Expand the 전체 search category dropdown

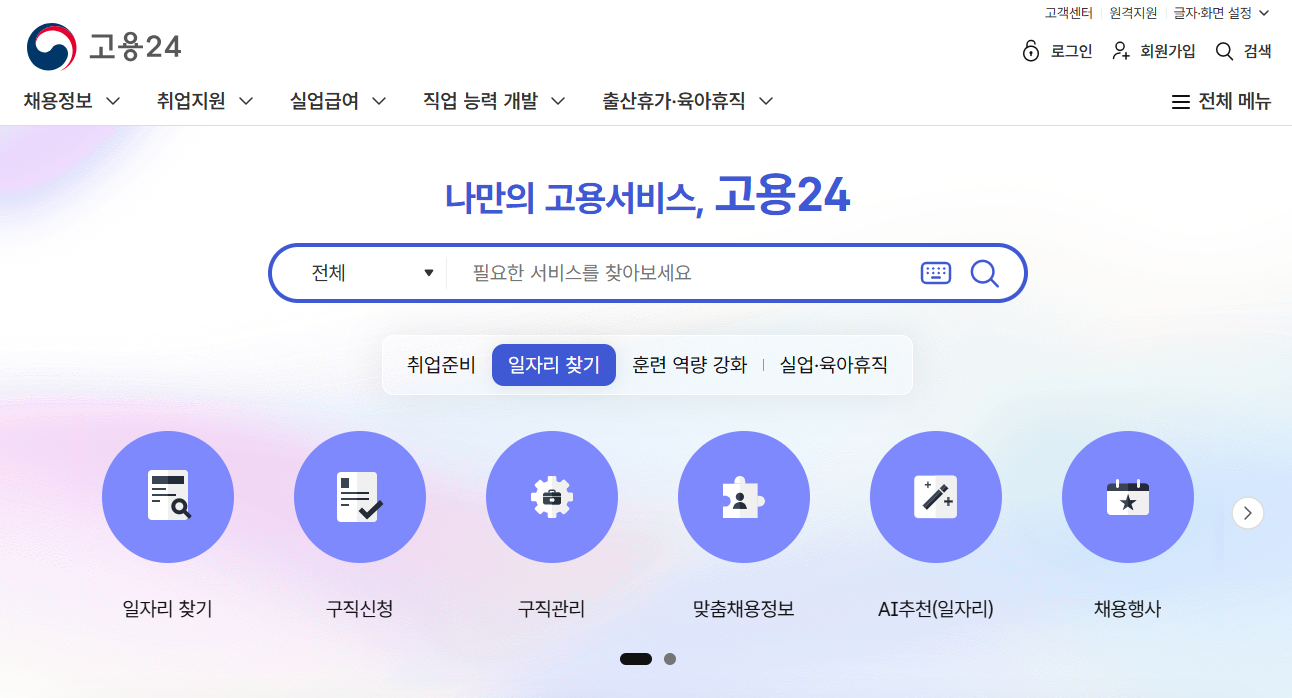click(x=372, y=273)
